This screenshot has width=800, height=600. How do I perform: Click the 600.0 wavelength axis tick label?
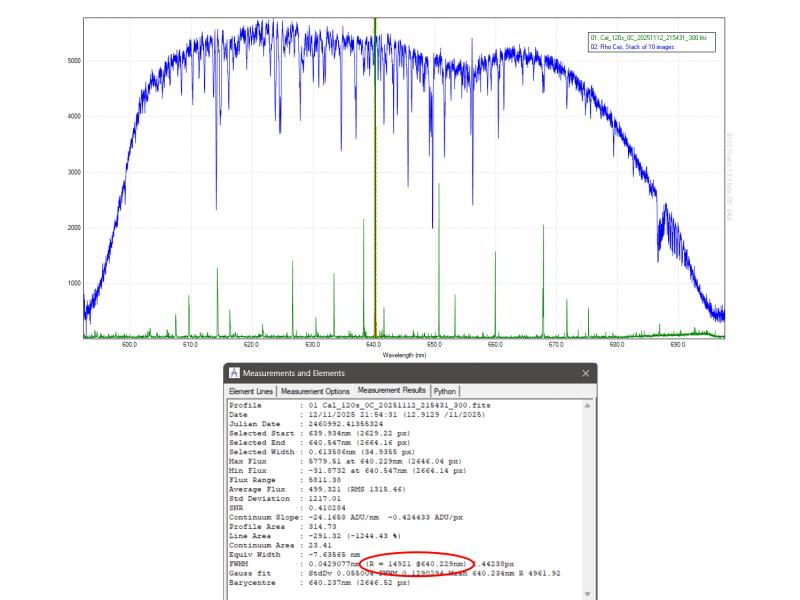129,345
